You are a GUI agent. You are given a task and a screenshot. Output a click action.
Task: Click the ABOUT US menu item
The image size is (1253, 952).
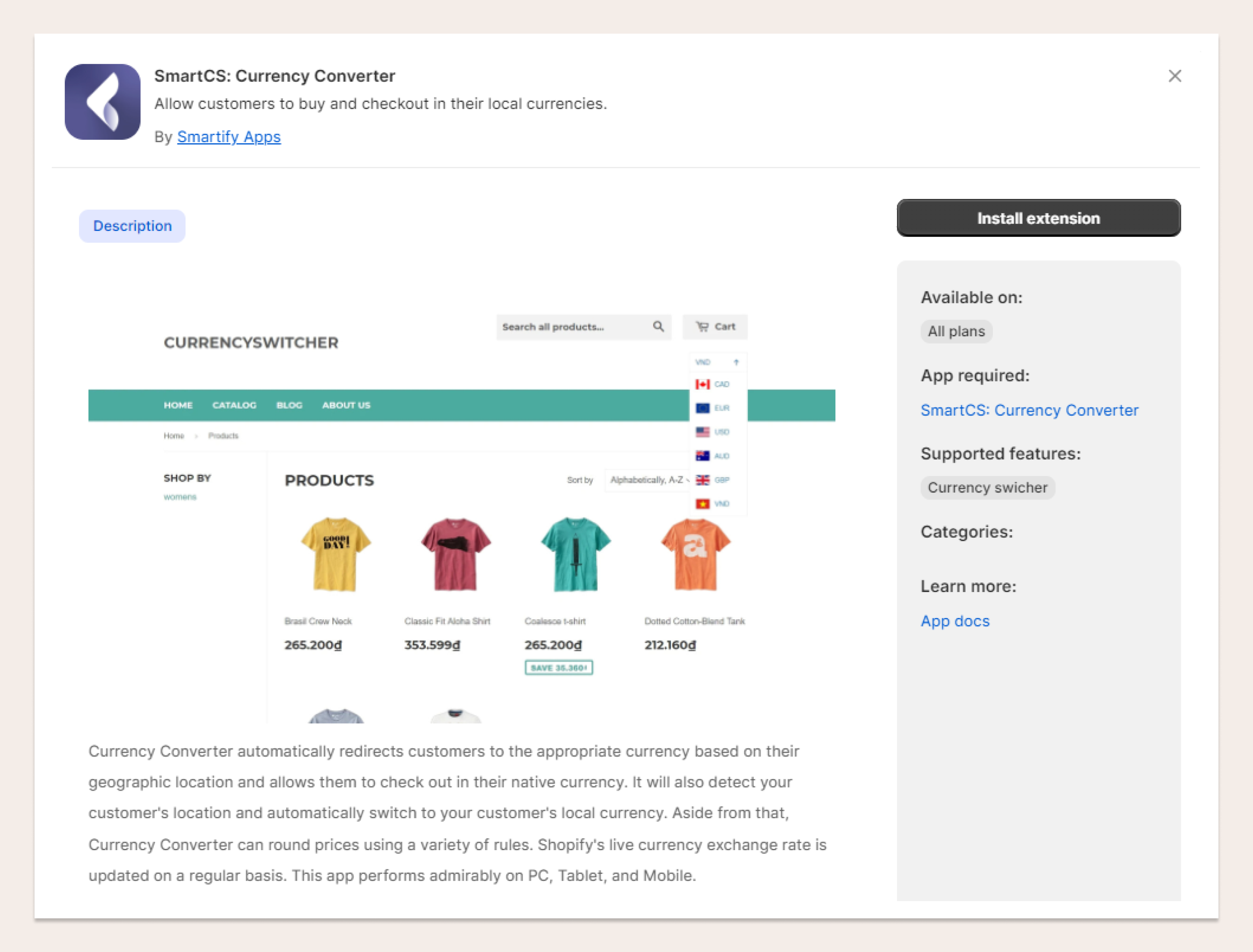[x=346, y=405]
